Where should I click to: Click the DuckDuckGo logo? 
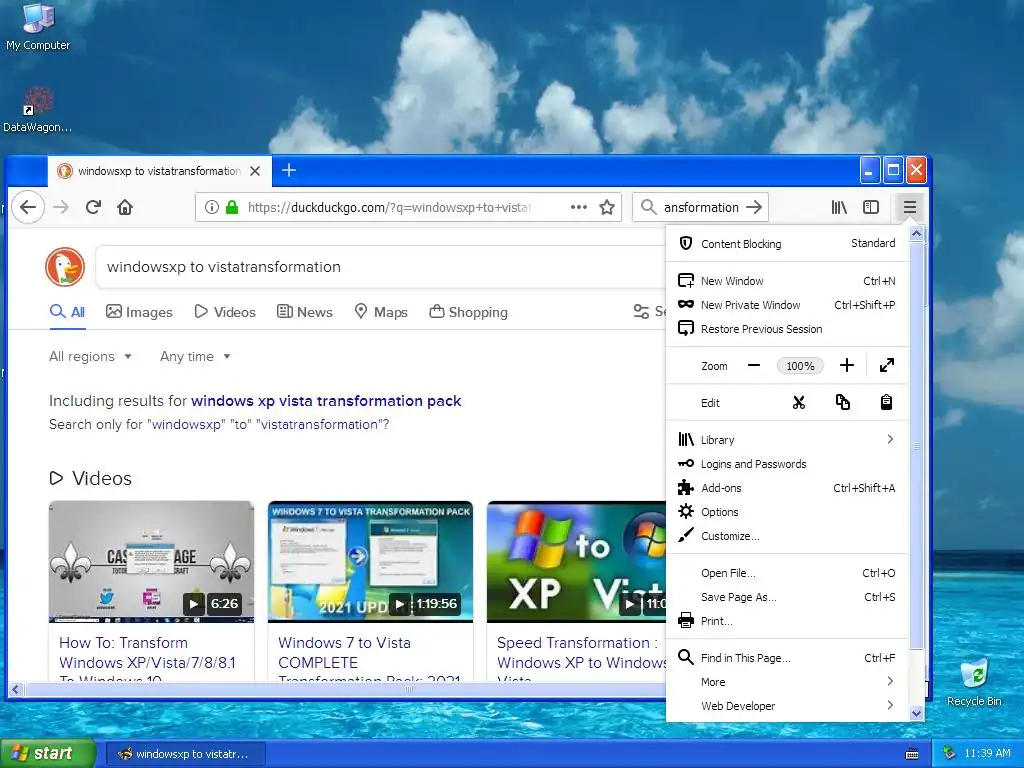(65, 266)
